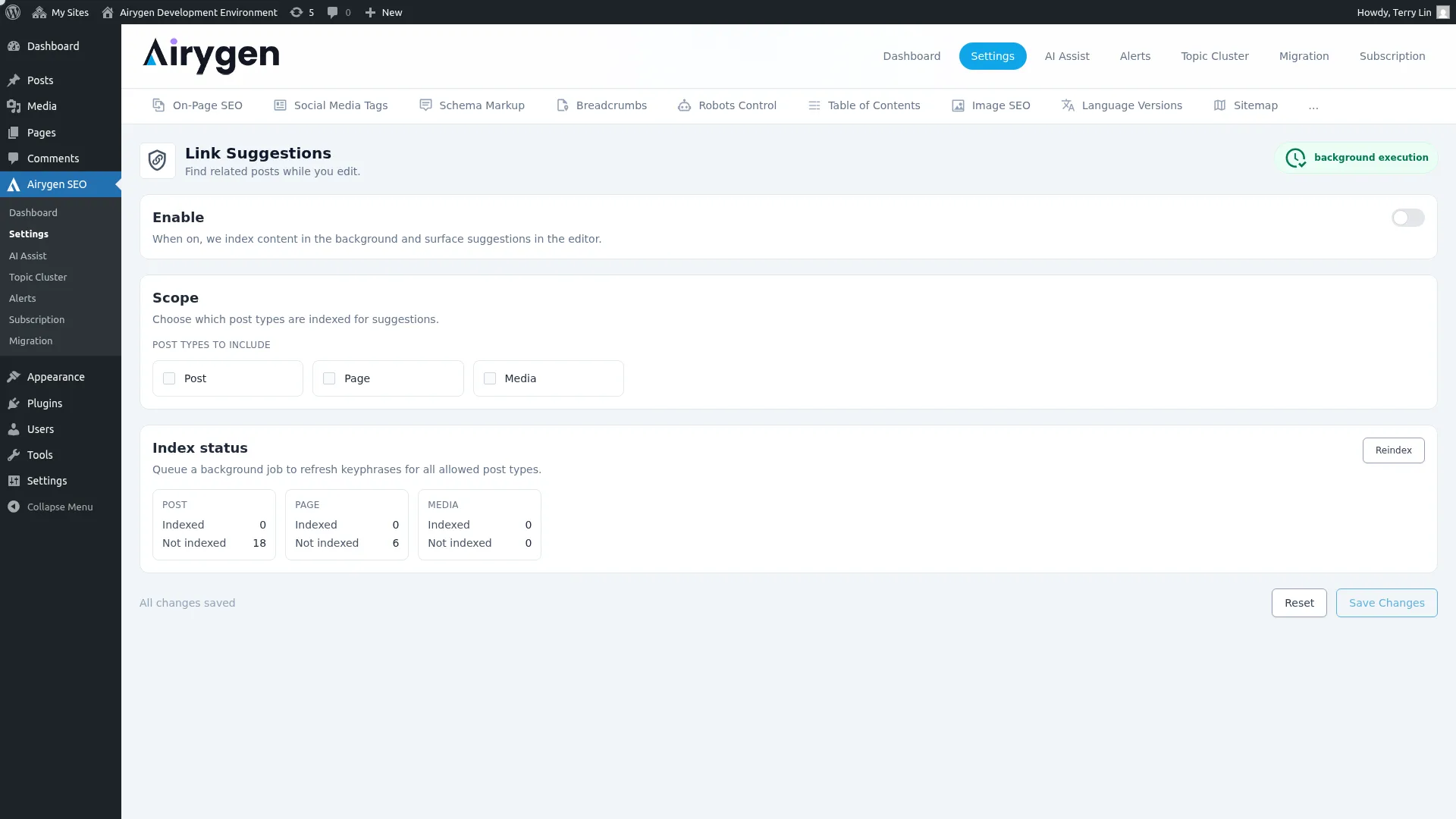Image resolution: width=1456 pixels, height=819 pixels.
Task: Click the Tools wrench icon
Action: coord(14,455)
